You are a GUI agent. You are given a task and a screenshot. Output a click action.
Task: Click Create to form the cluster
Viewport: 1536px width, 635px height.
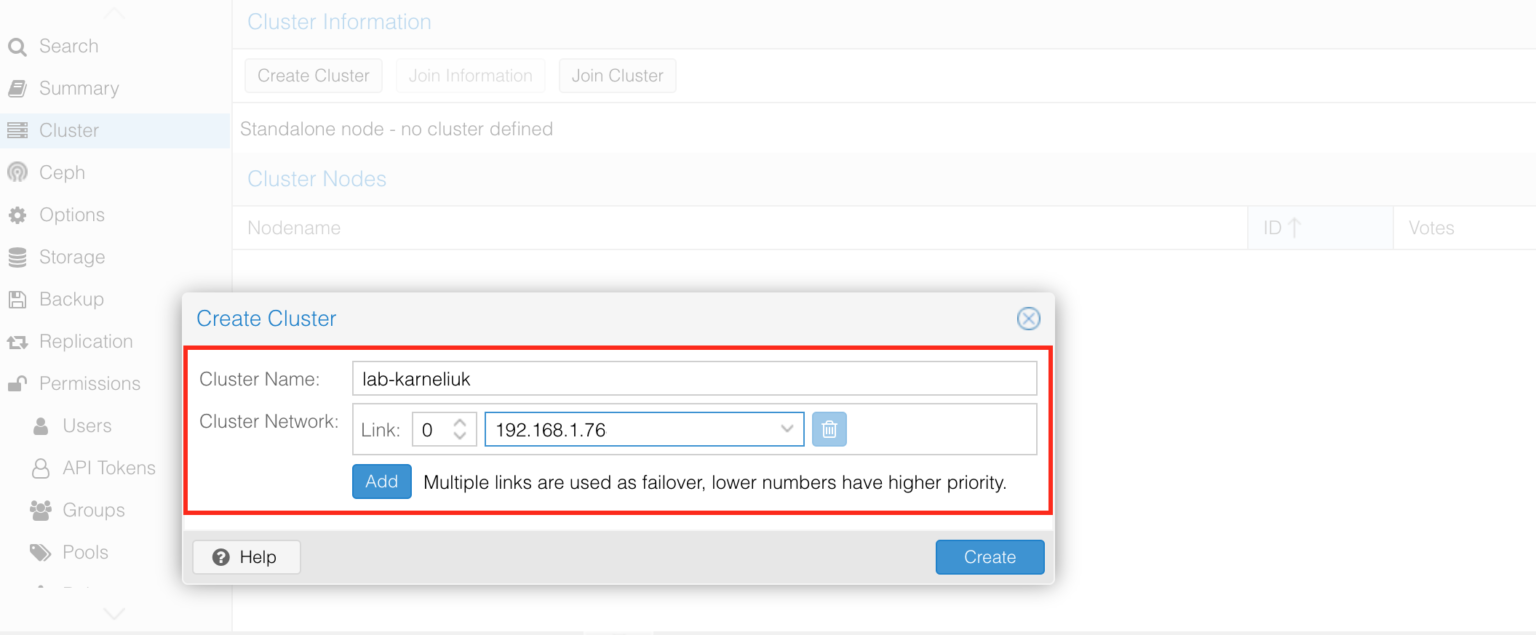pyautogui.click(x=989, y=557)
